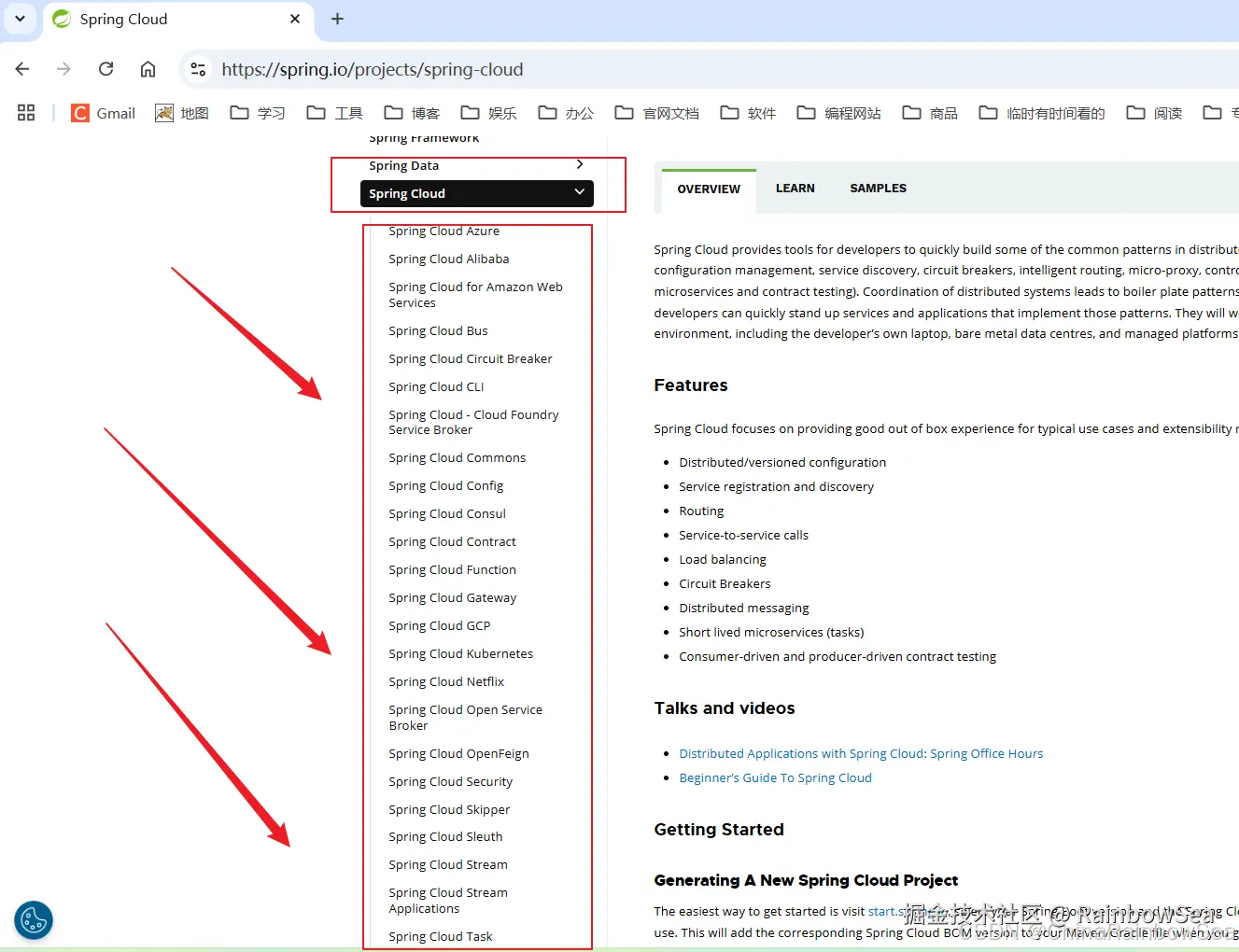Open Spring Cloud OpenFeign project

point(459,753)
